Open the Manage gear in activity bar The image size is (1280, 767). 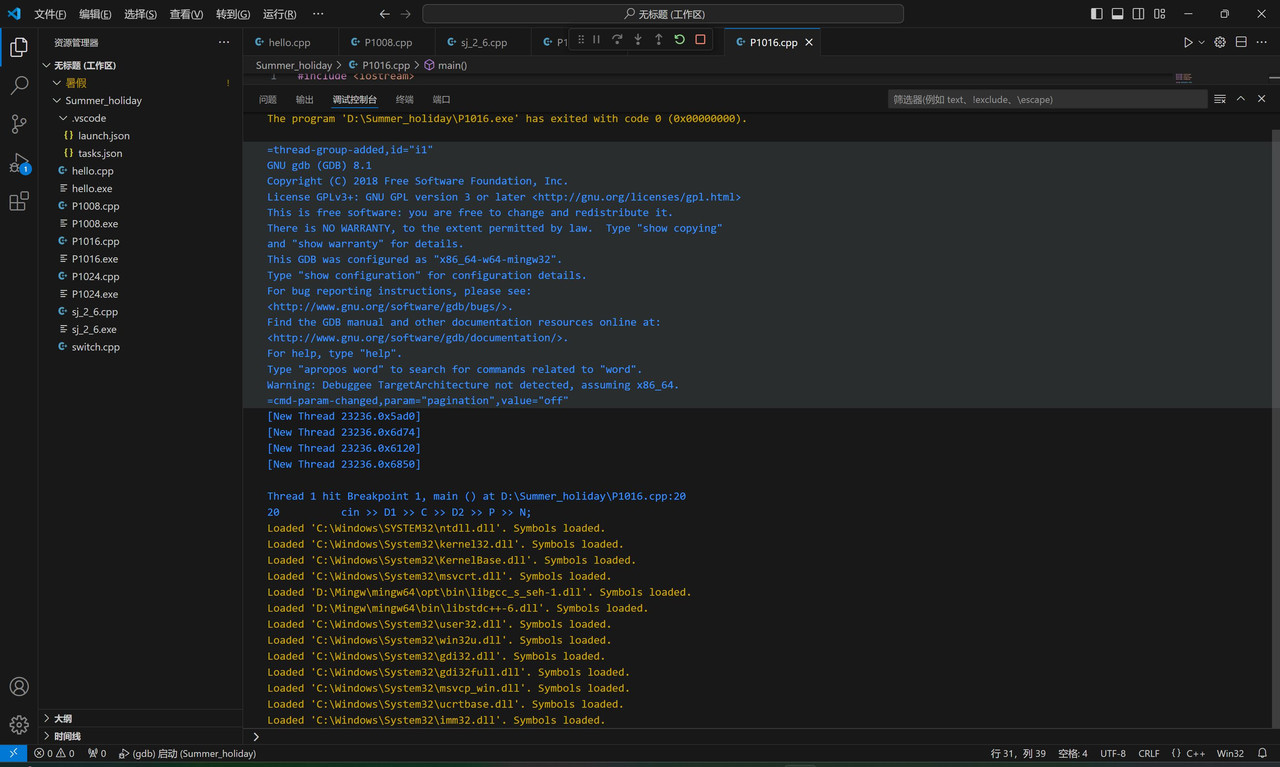pos(19,725)
